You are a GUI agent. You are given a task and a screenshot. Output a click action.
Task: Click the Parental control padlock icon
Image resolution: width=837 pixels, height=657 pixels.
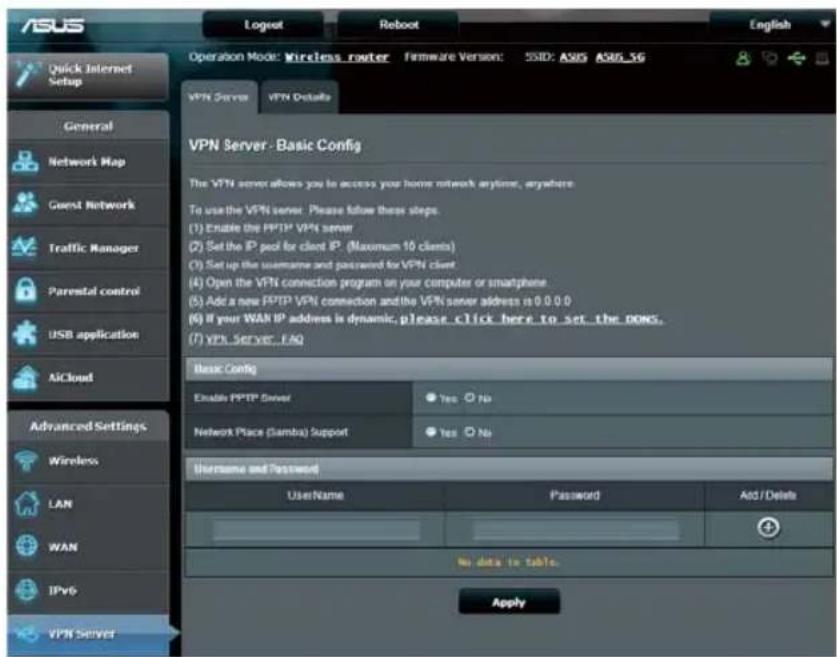[25, 291]
